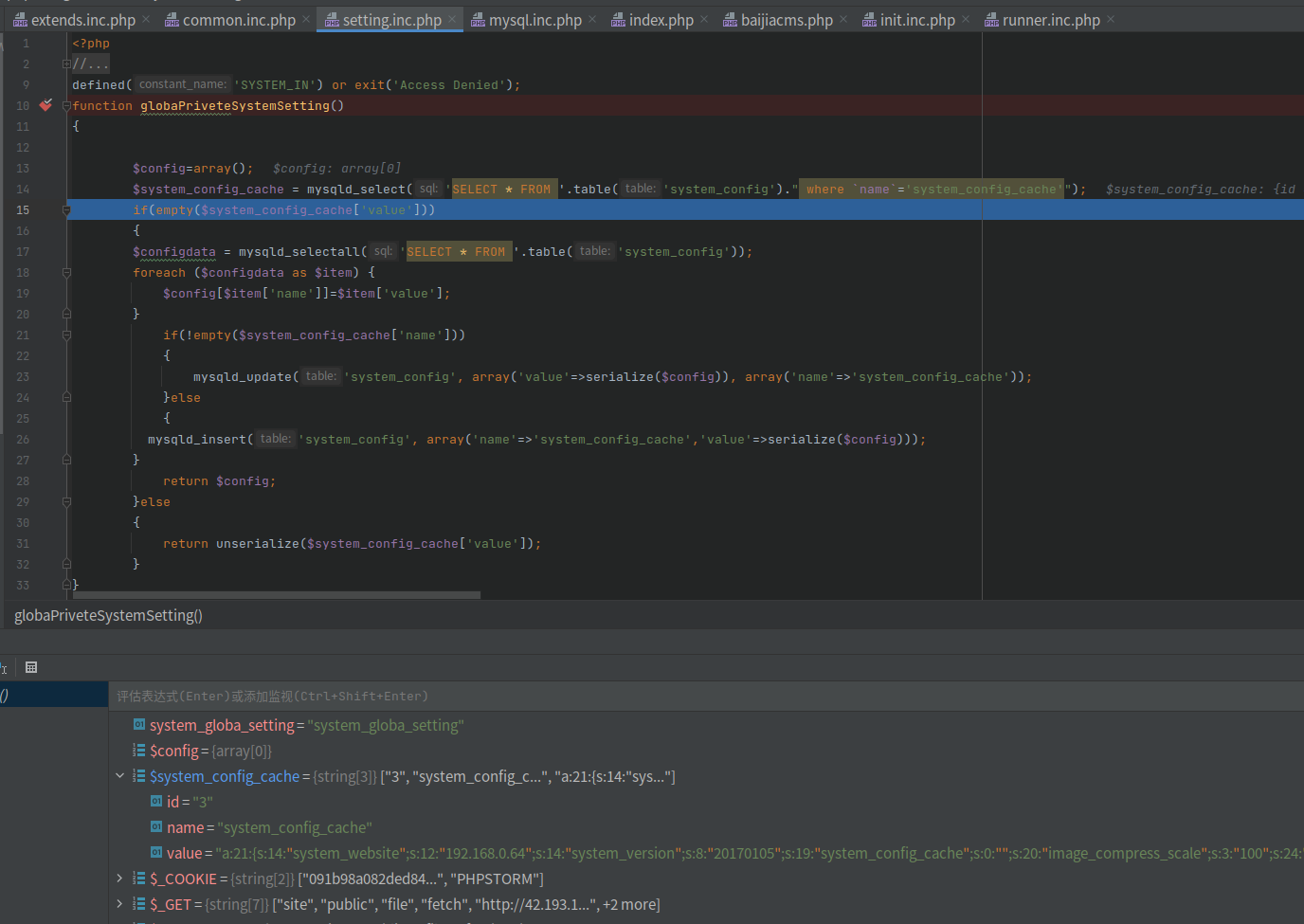Click the PHP file icon on extends.inc.php tab
The width and height of the screenshot is (1304, 924).
pyautogui.click(x=20, y=20)
